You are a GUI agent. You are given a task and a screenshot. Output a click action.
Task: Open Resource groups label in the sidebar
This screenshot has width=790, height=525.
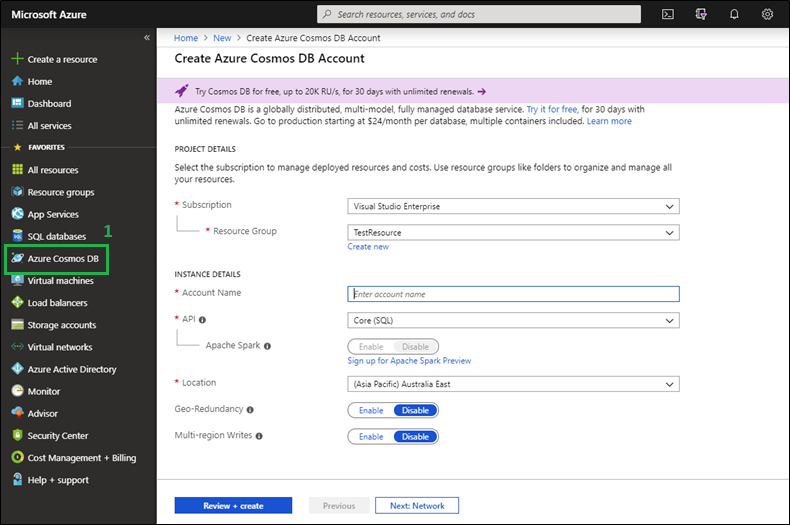[61, 192]
